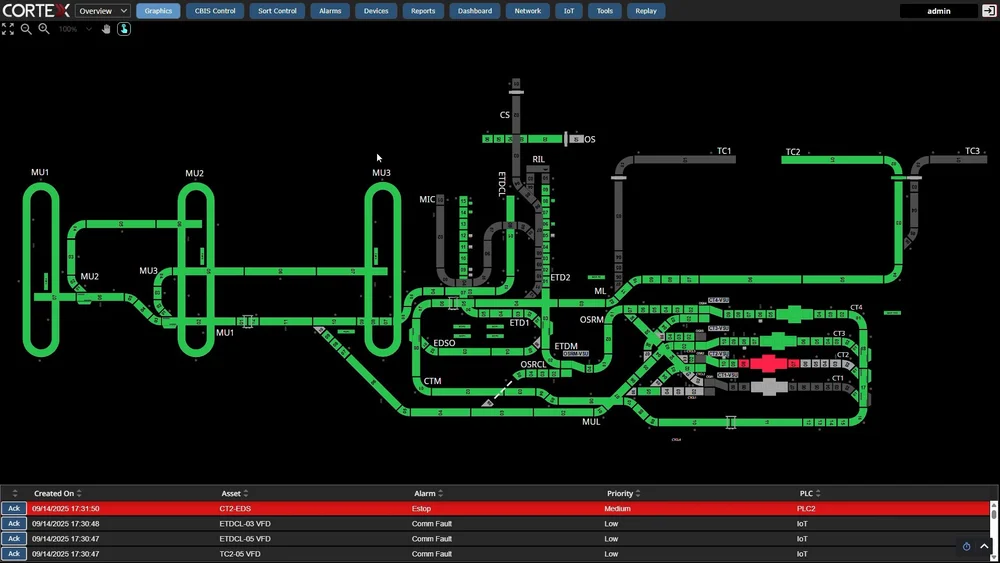Click the red CT2 EDS machine on the diagram
The width and height of the screenshot is (1000, 563).
click(x=768, y=363)
